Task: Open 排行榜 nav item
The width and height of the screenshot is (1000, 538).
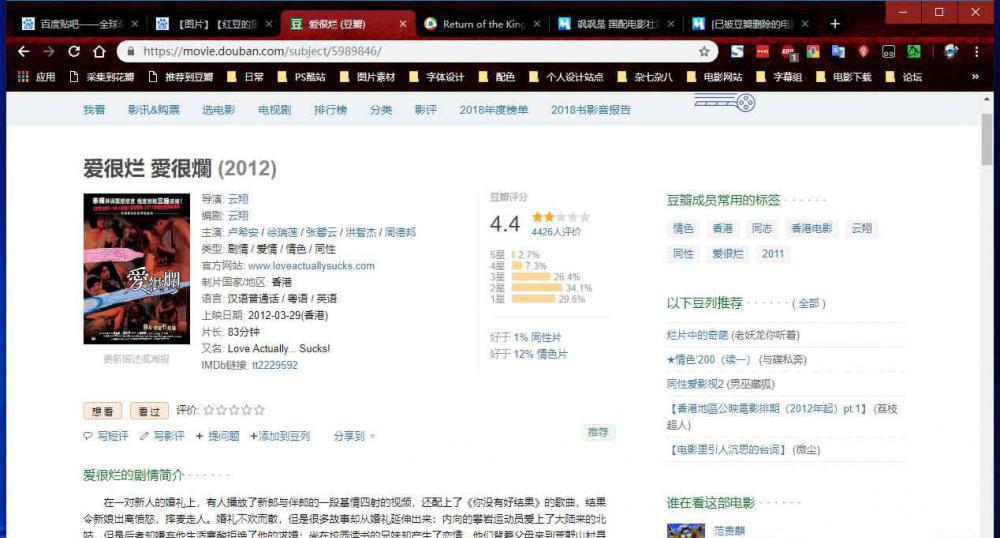Action: [x=330, y=110]
